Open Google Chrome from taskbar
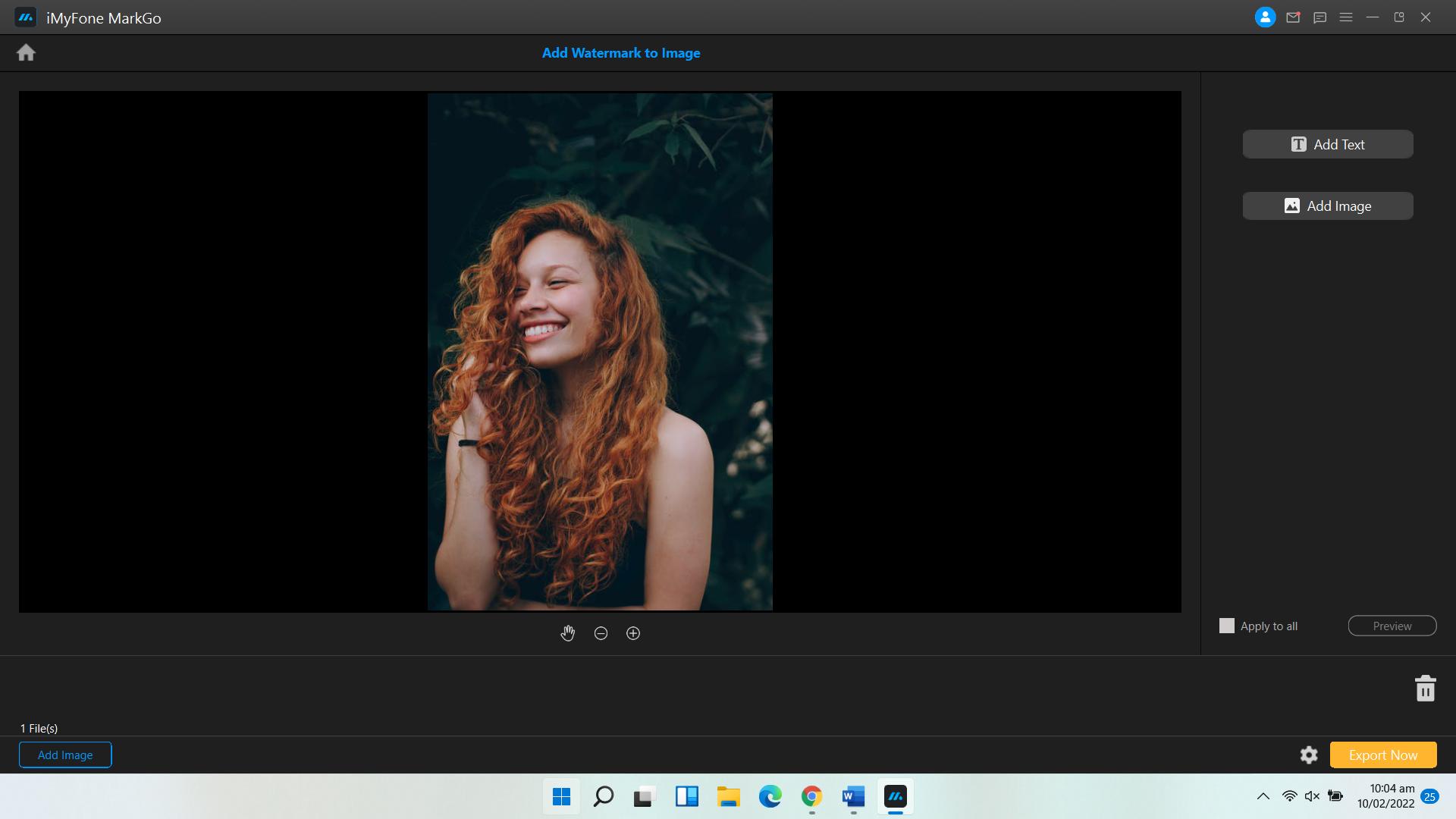 coord(811,796)
